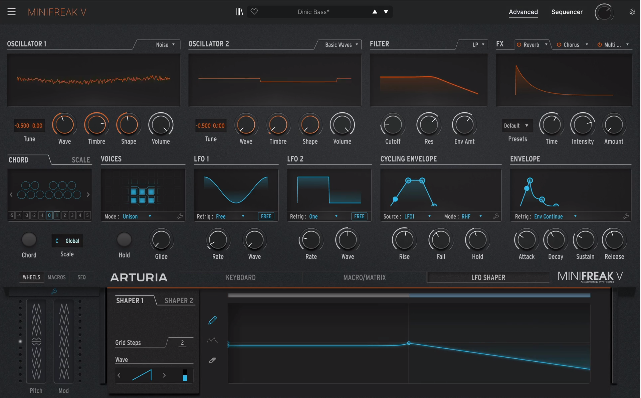Toggle Chorus FX power on/off
This screenshot has width=641, height=398.
(559, 45)
